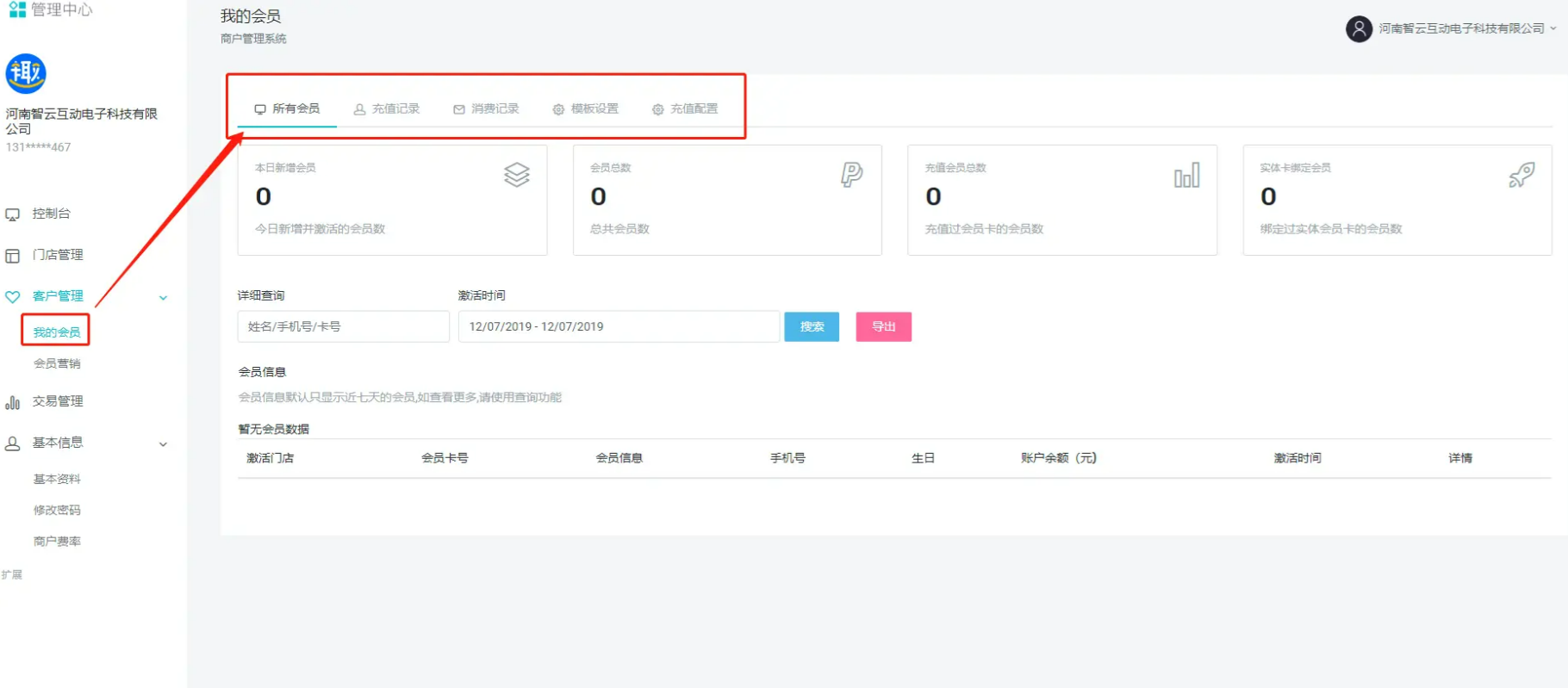Viewport: 1568px width, 688px height.
Task: Click the rocket icon on 实体卡绑定会员 card
Action: coord(1521,175)
